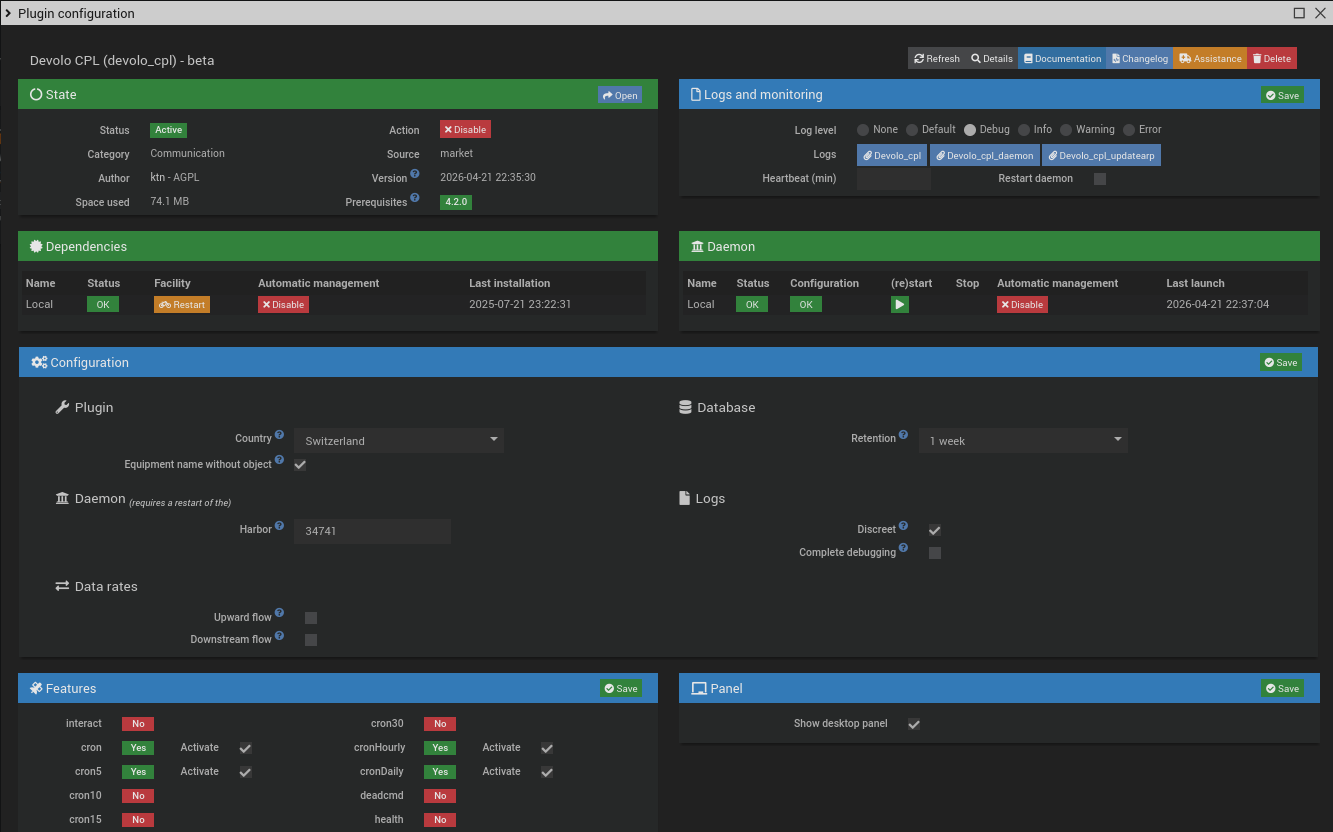The height and width of the screenshot is (832, 1333).
Task: Select the Info log level
Action: (x=1024, y=130)
